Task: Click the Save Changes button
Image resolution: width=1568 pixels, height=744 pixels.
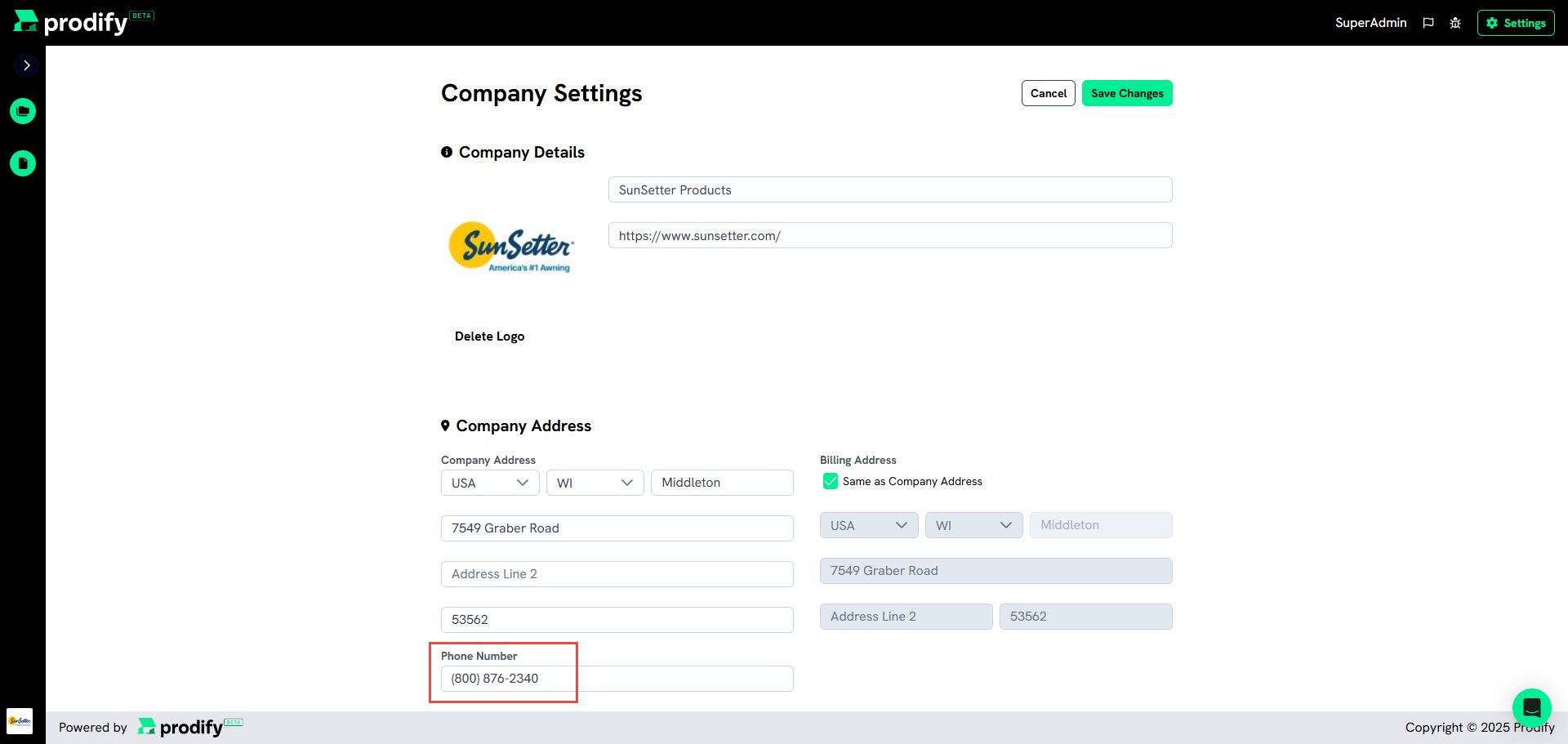Action: pos(1127,93)
